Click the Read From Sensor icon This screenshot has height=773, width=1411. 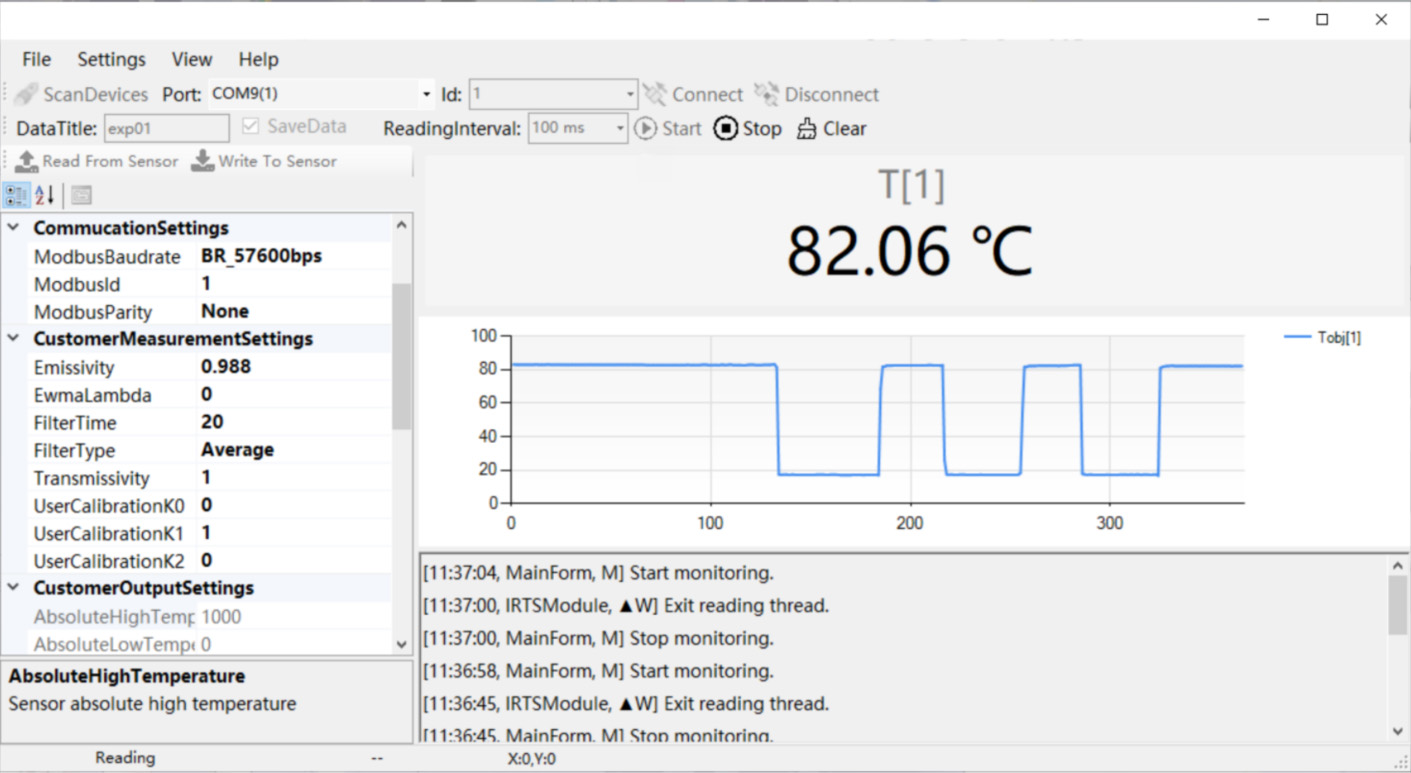26,161
